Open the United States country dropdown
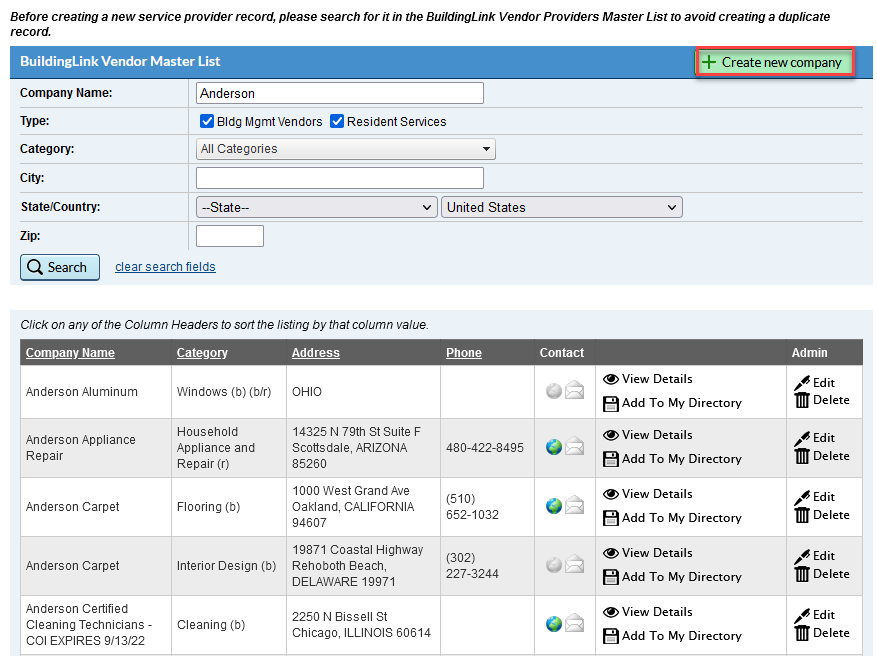The width and height of the screenshot is (877, 656). 562,207
